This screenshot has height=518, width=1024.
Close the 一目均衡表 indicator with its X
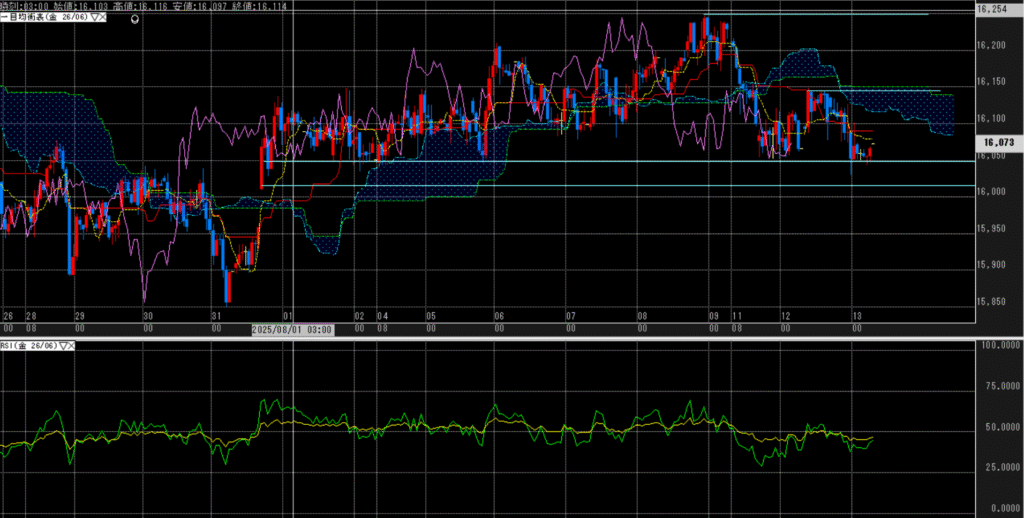click(103, 18)
